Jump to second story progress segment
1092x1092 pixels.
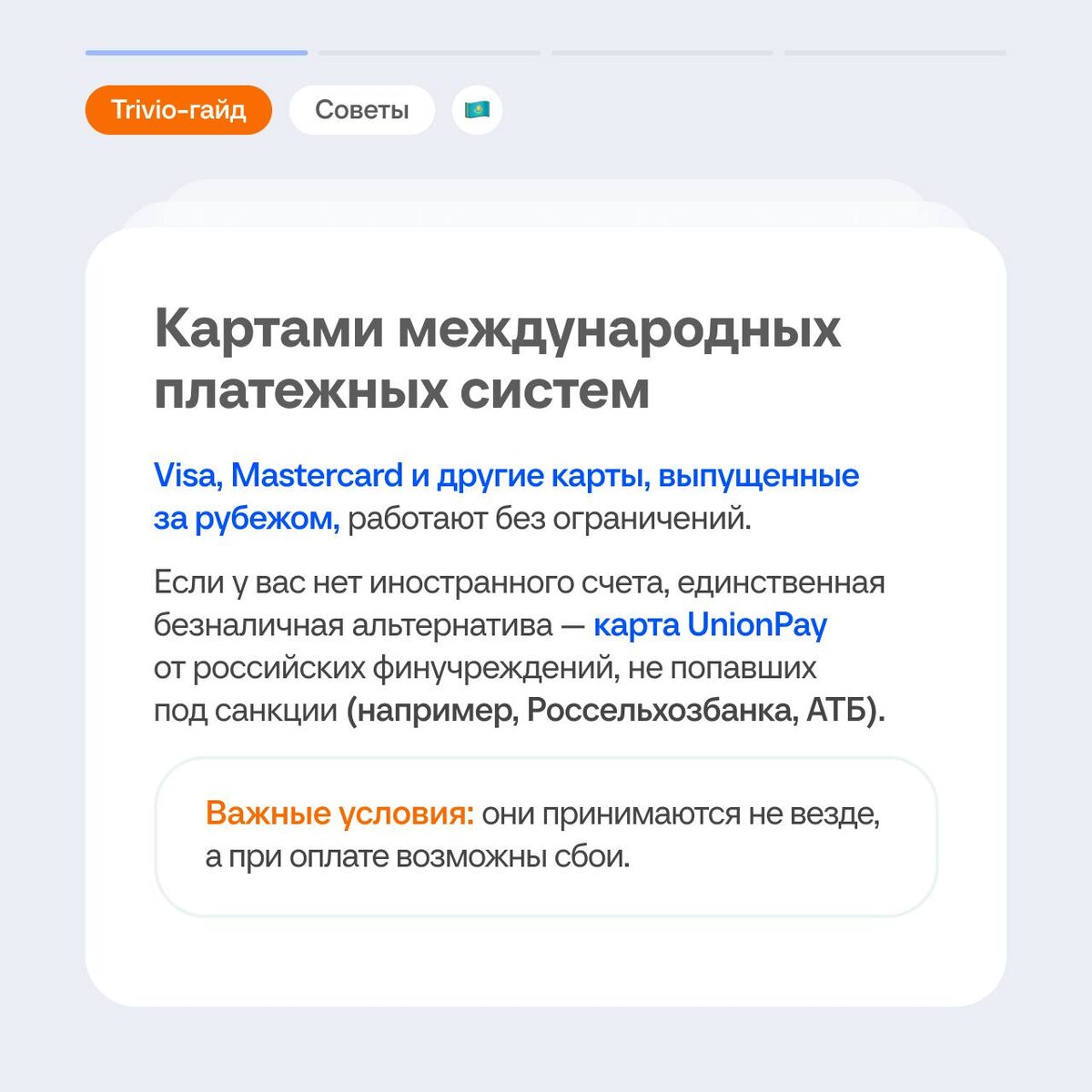430,53
